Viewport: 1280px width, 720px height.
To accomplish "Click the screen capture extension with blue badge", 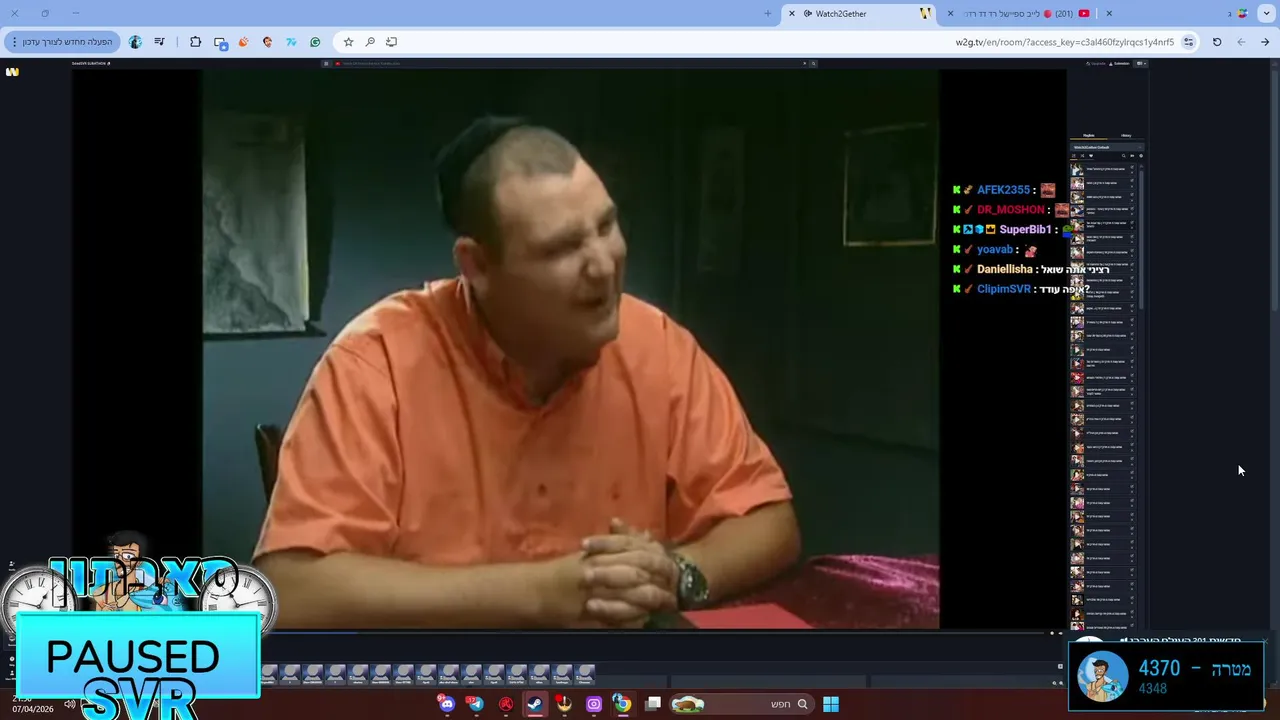I will point(220,42).
